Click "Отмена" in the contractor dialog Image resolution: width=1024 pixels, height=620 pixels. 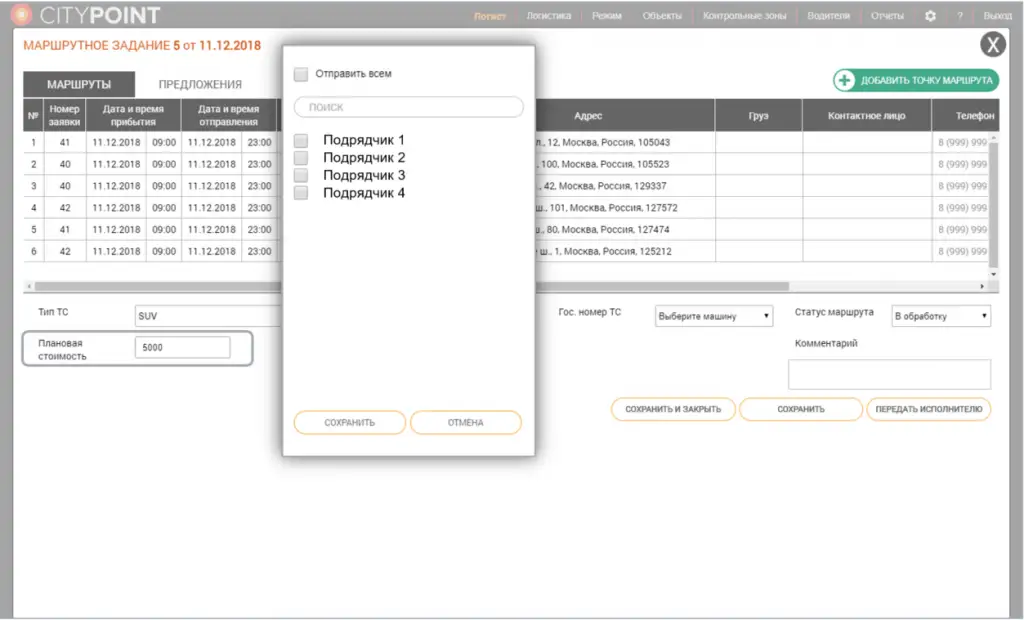click(x=465, y=423)
